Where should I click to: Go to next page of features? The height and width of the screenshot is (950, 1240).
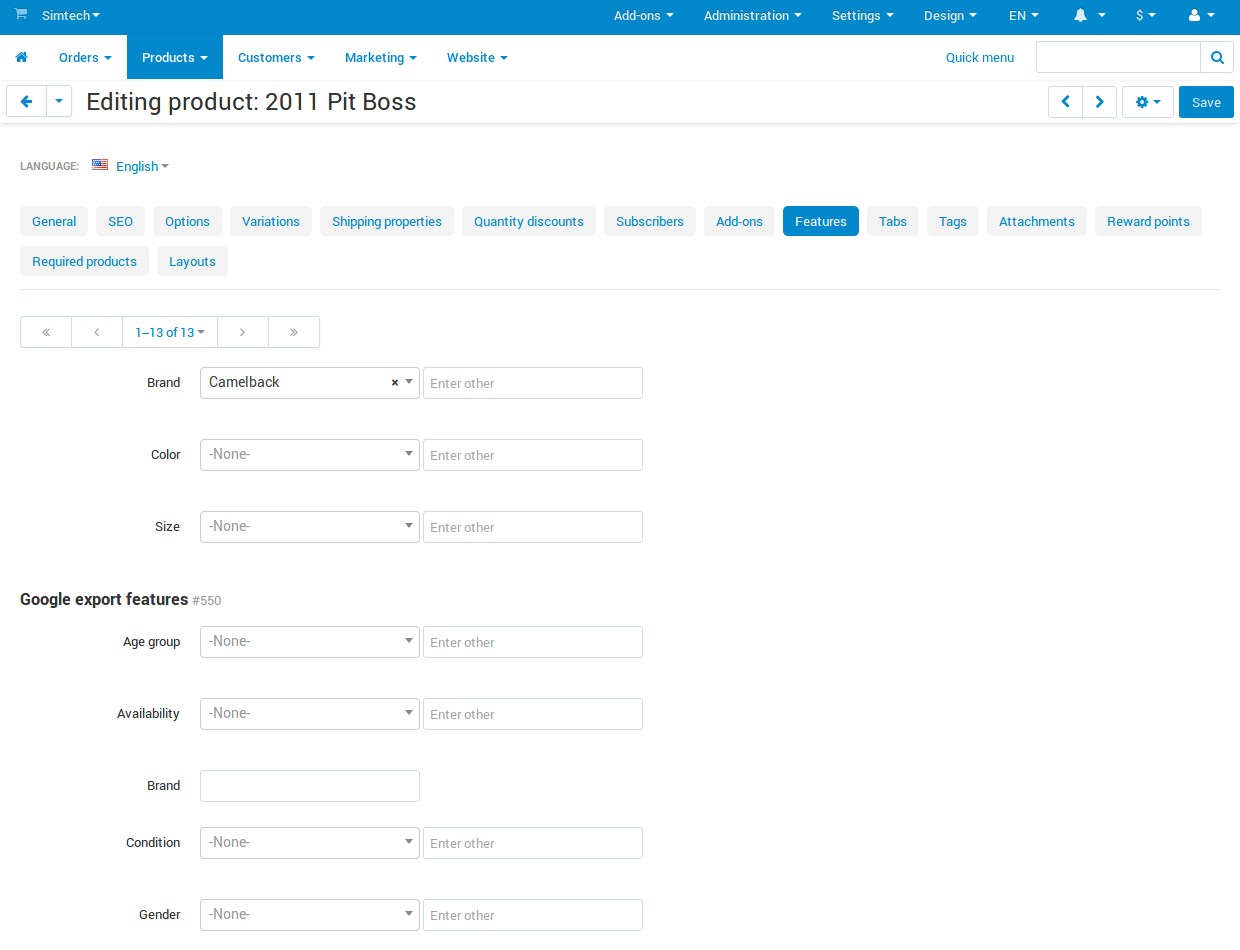(x=243, y=332)
